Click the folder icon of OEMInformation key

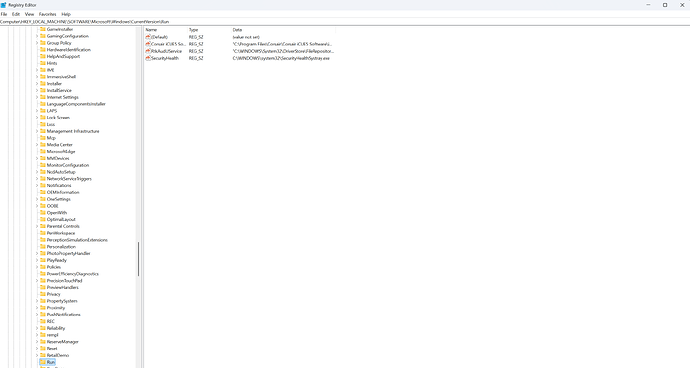pyautogui.click(x=43, y=192)
